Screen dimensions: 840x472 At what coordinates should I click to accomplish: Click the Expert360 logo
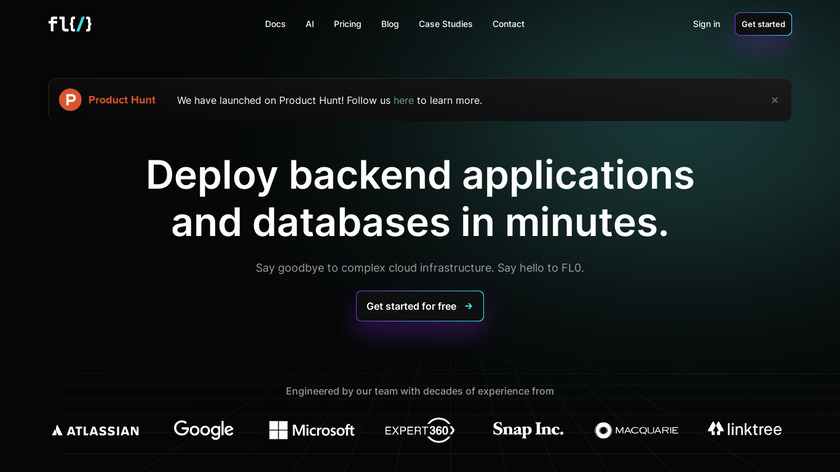420,430
